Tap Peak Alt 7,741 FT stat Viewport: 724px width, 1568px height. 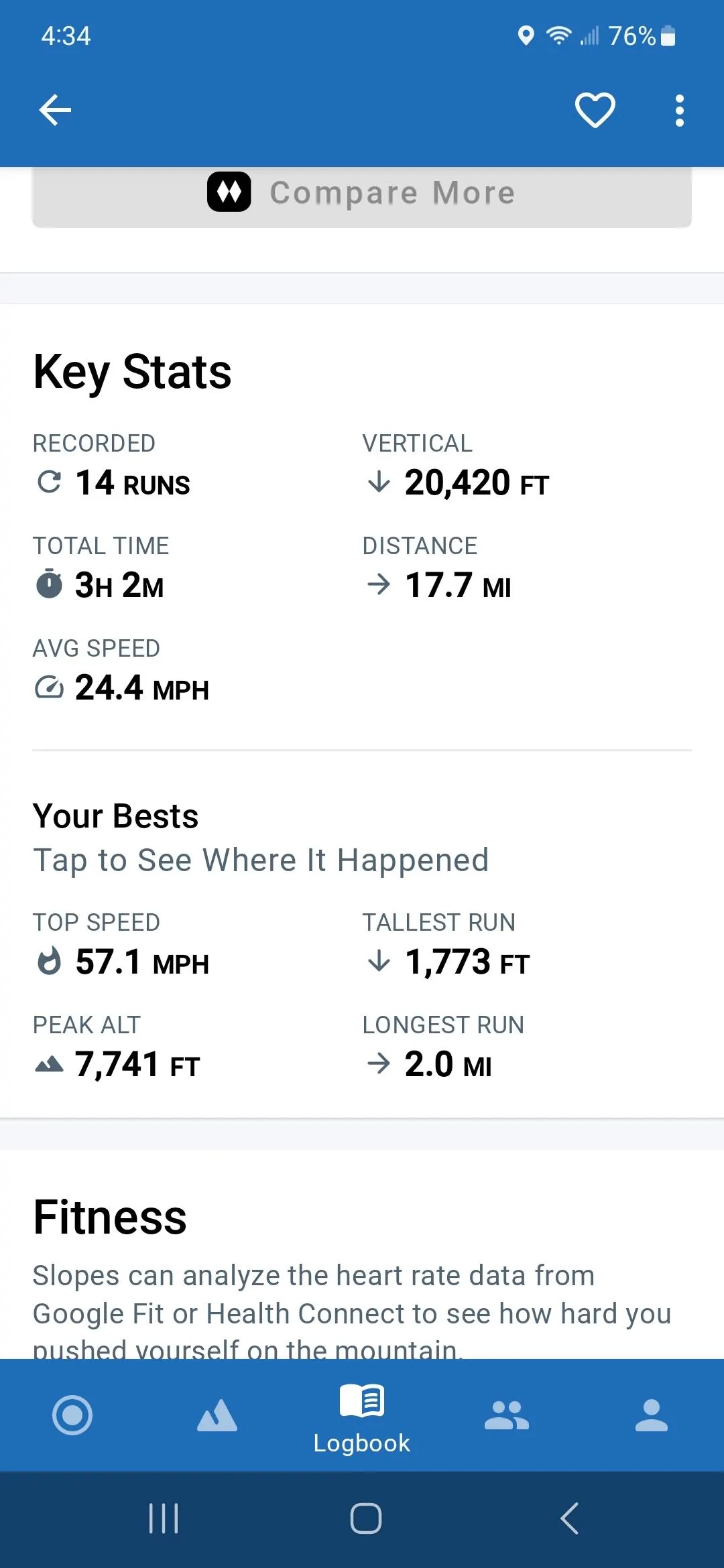click(x=117, y=1047)
